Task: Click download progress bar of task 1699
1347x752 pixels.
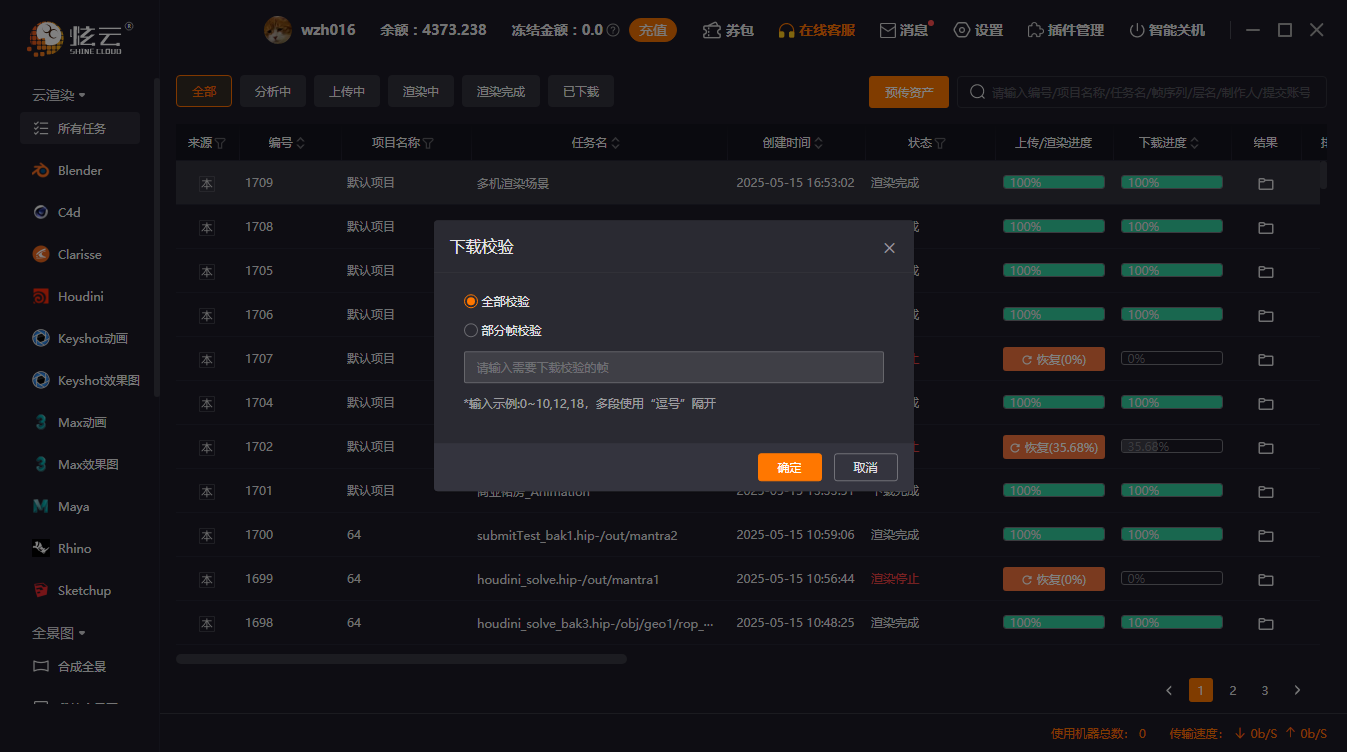Action: tap(1172, 578)
